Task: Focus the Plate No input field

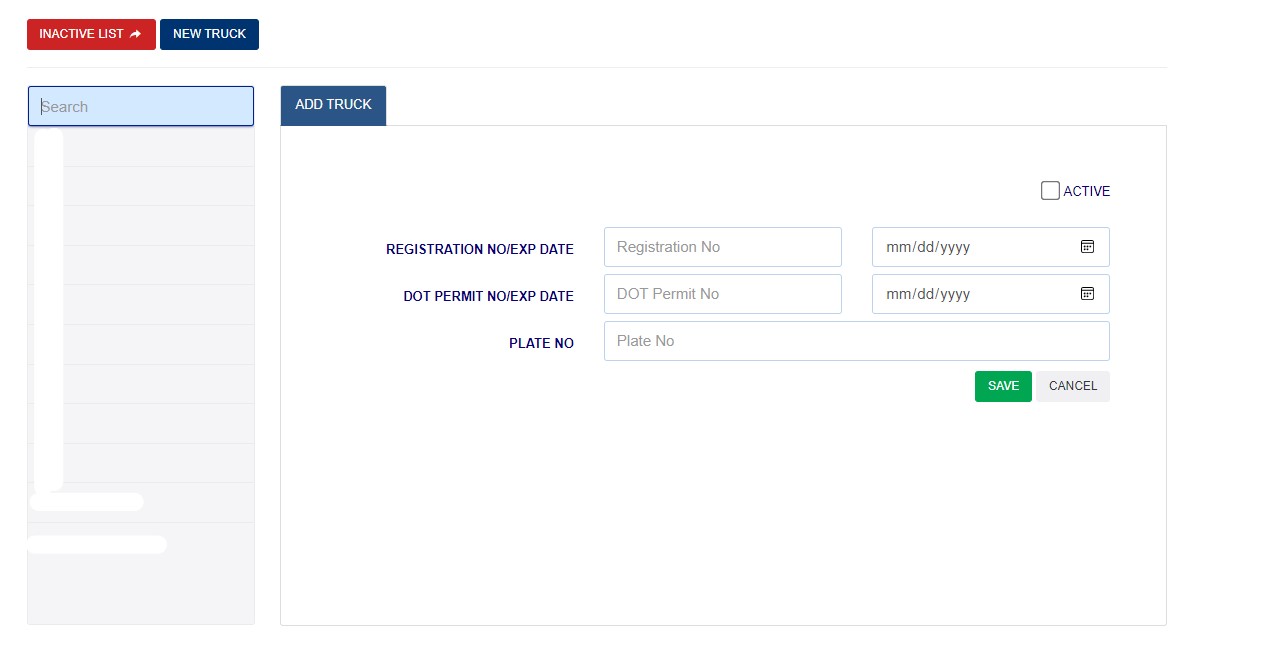Action: coord(856,341)
